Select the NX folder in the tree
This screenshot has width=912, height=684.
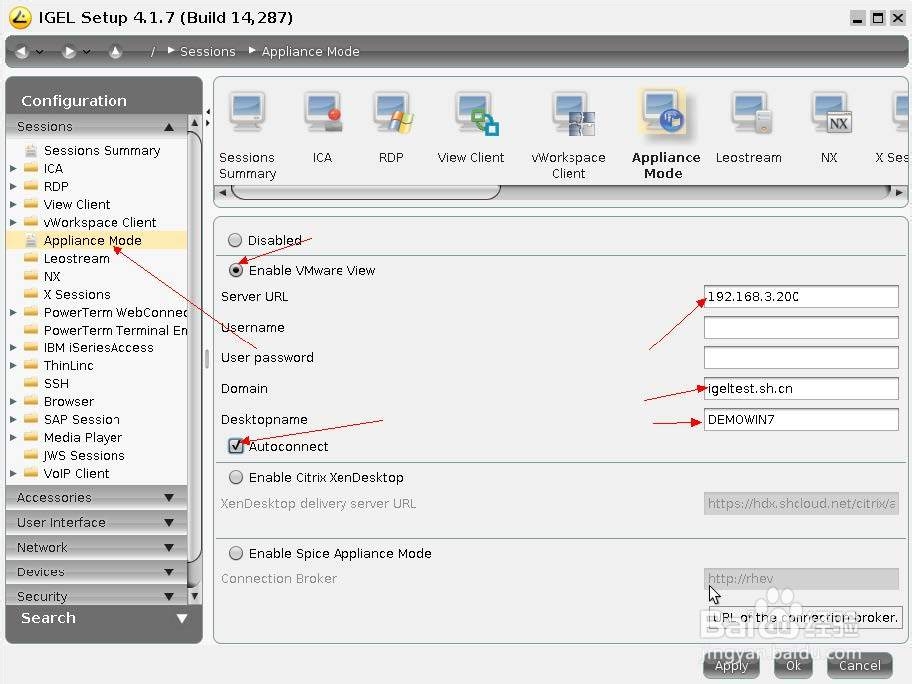tap(52, 277)
